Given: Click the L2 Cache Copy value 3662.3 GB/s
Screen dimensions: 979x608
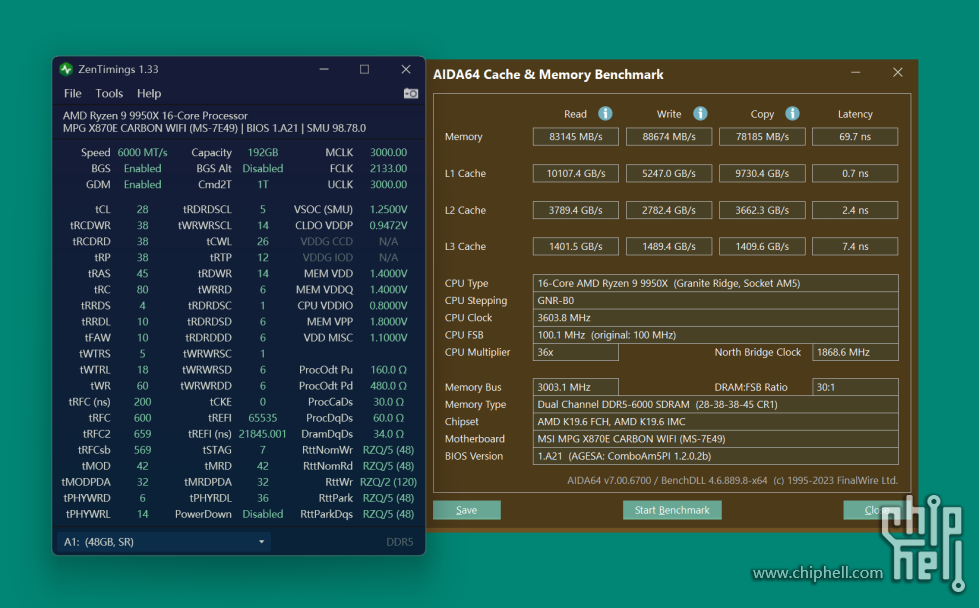Looking at the screenshot, I should tap(762, 210).
